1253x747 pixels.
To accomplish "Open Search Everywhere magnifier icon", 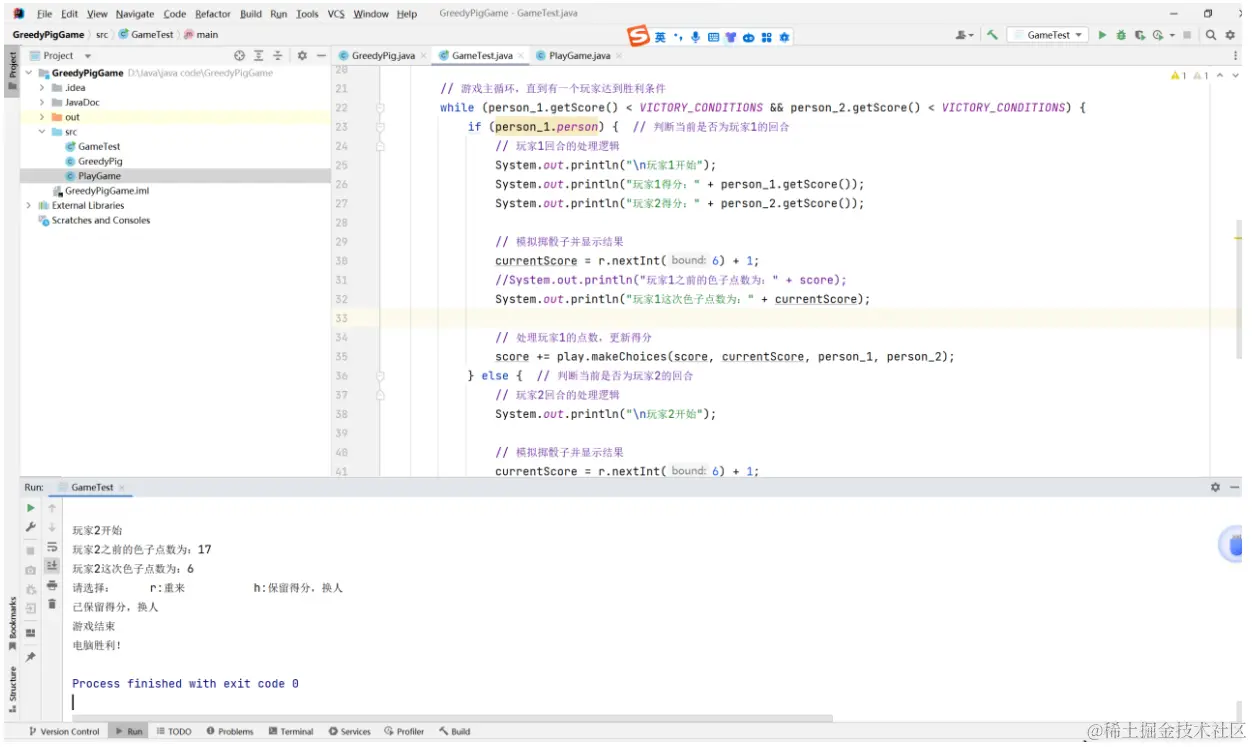I will 1210,35.
